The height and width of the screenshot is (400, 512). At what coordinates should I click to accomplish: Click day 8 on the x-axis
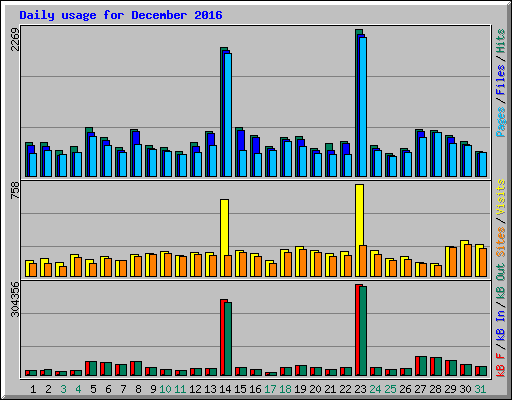coord(138,389)
